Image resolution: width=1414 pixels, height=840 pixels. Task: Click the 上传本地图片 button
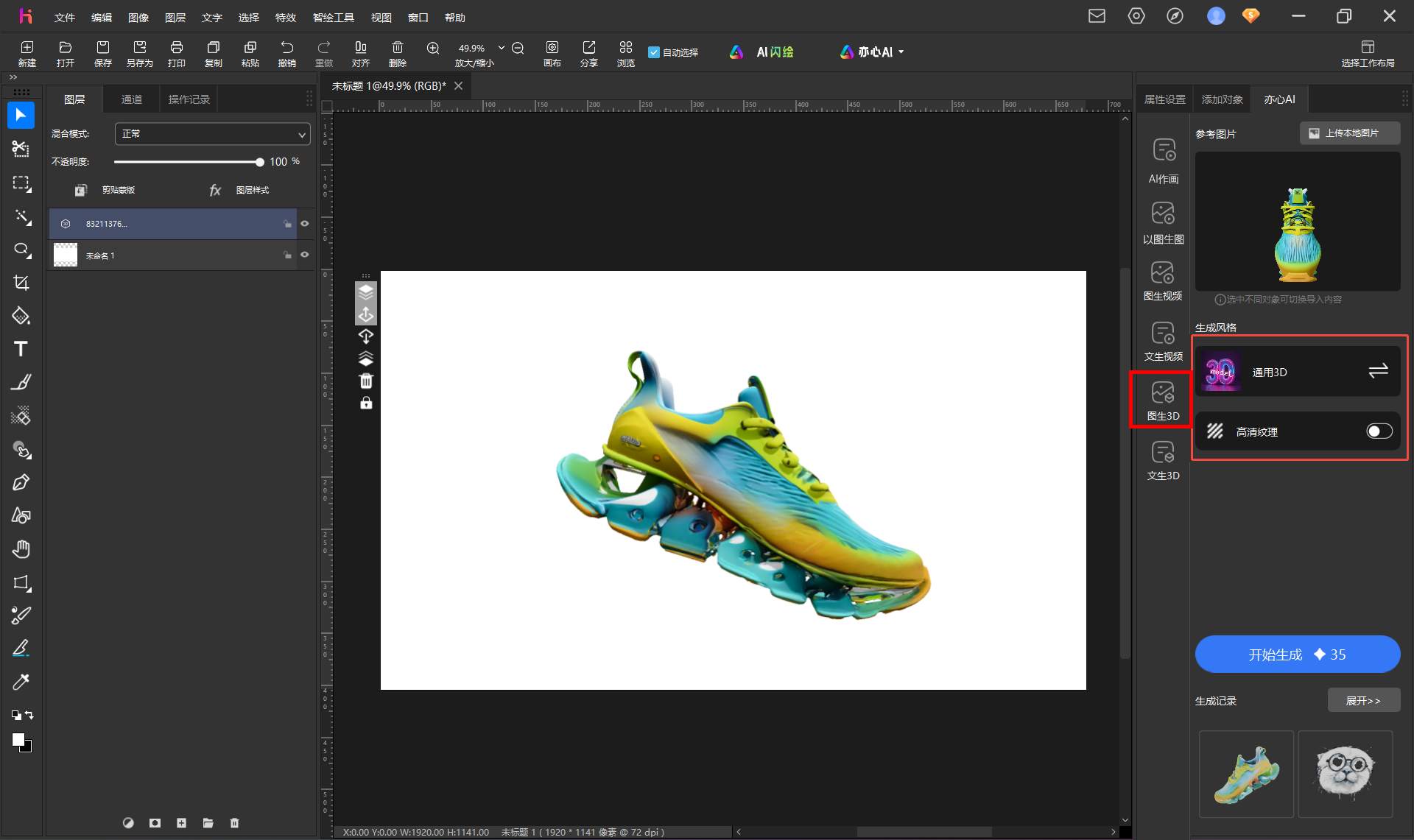click(1350, 133)
